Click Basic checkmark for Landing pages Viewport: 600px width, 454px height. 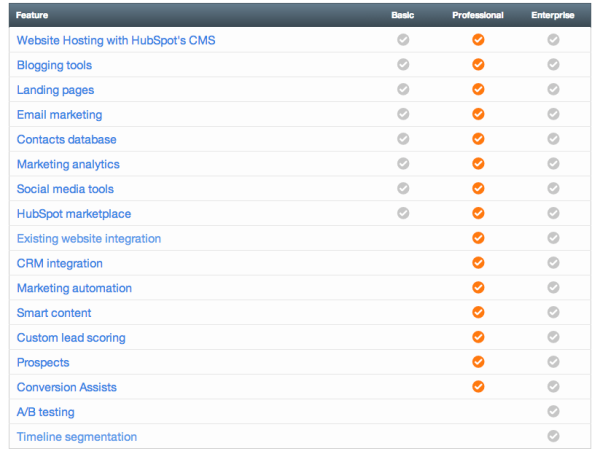[x=403, y=89]
